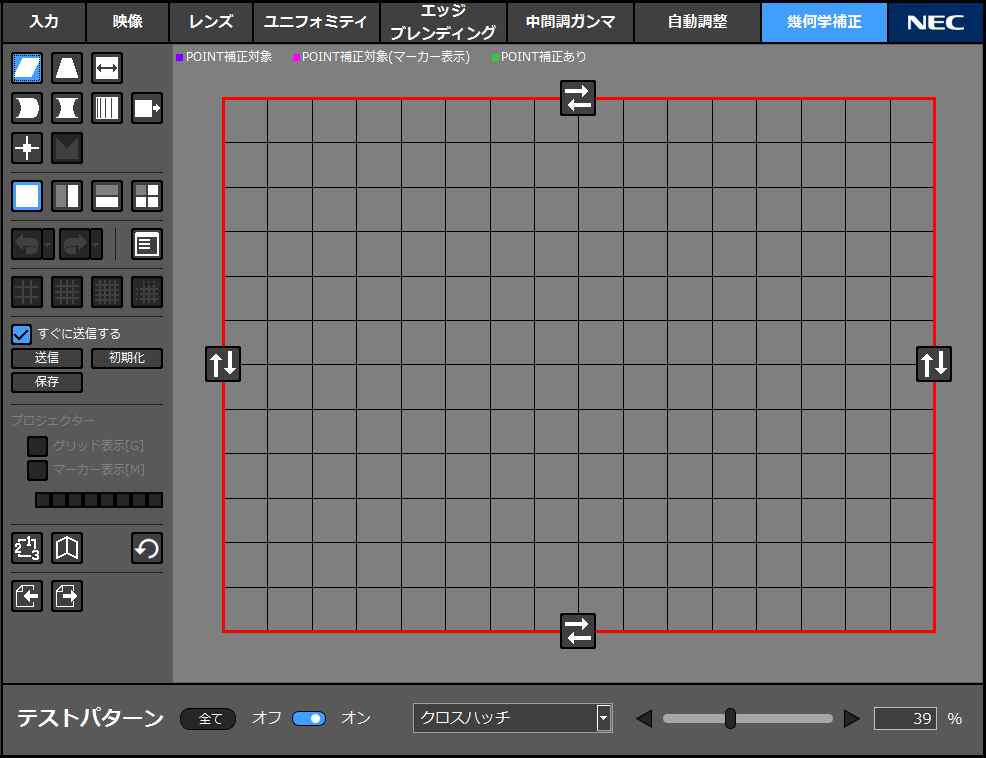Viewport: 986px width, 758px height.
Task: Click the 保存 button
Action: pyautogui.click(x=47, y=382)
